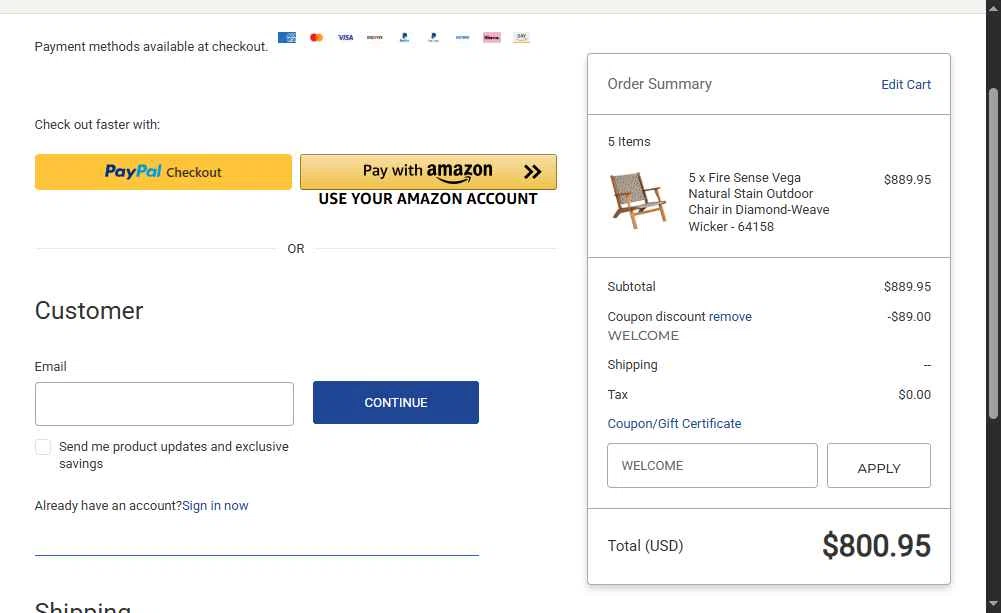Click the "5 Items" count text

pyautogui.click(x=629, y=142)
